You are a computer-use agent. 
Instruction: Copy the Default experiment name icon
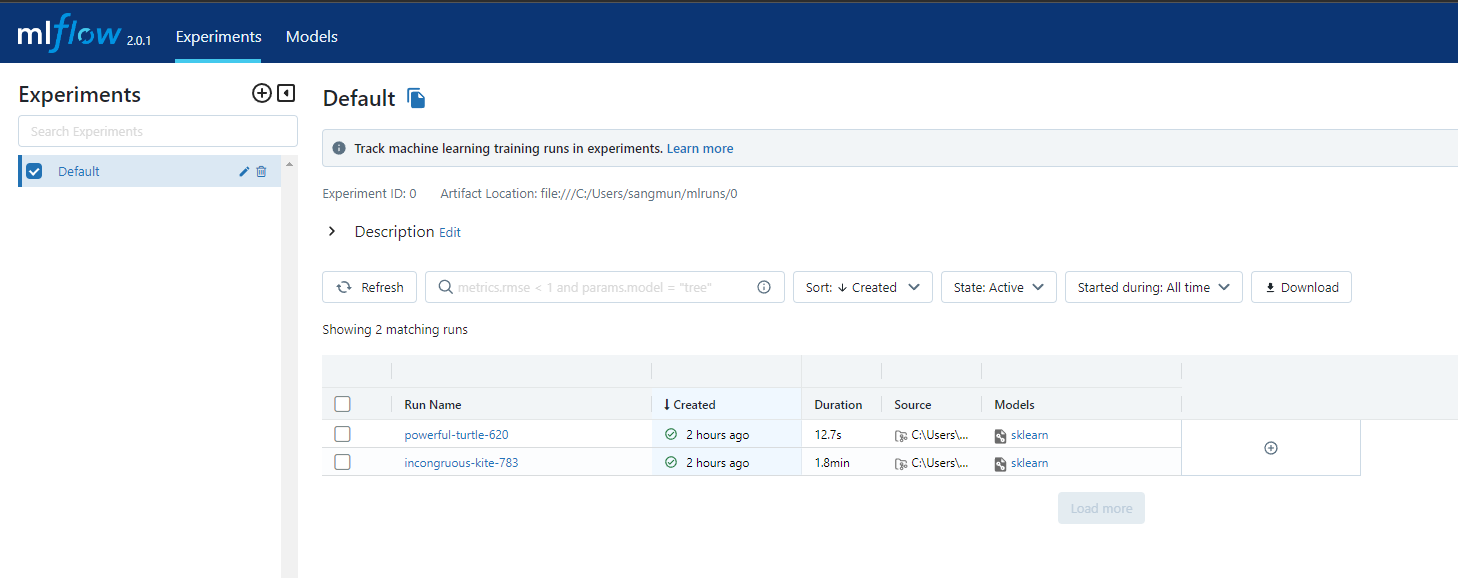pyautogui.click(x=416, y=98)
